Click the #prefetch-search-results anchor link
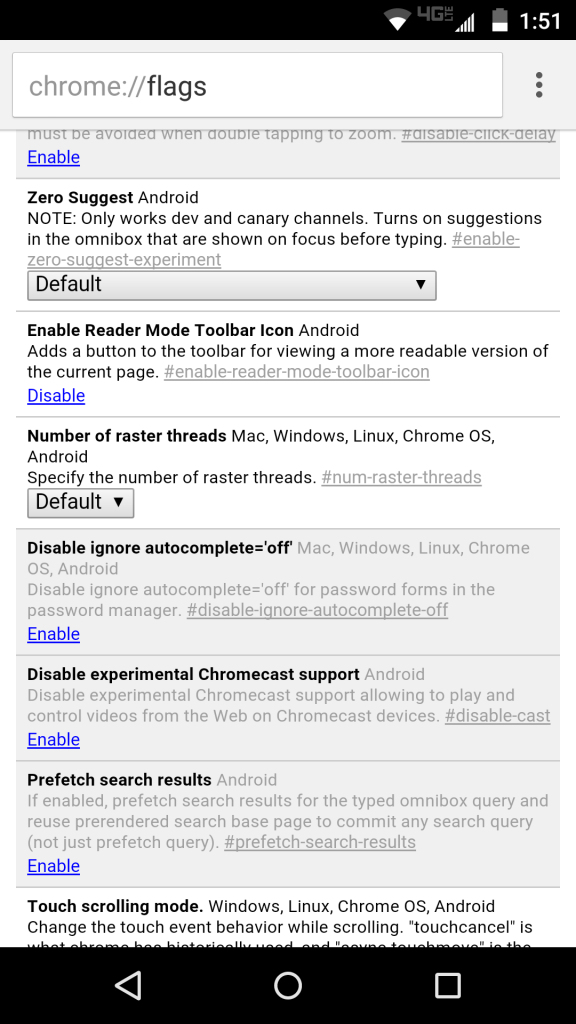Viewport: 576px width, 1024px height. [320, 842]
